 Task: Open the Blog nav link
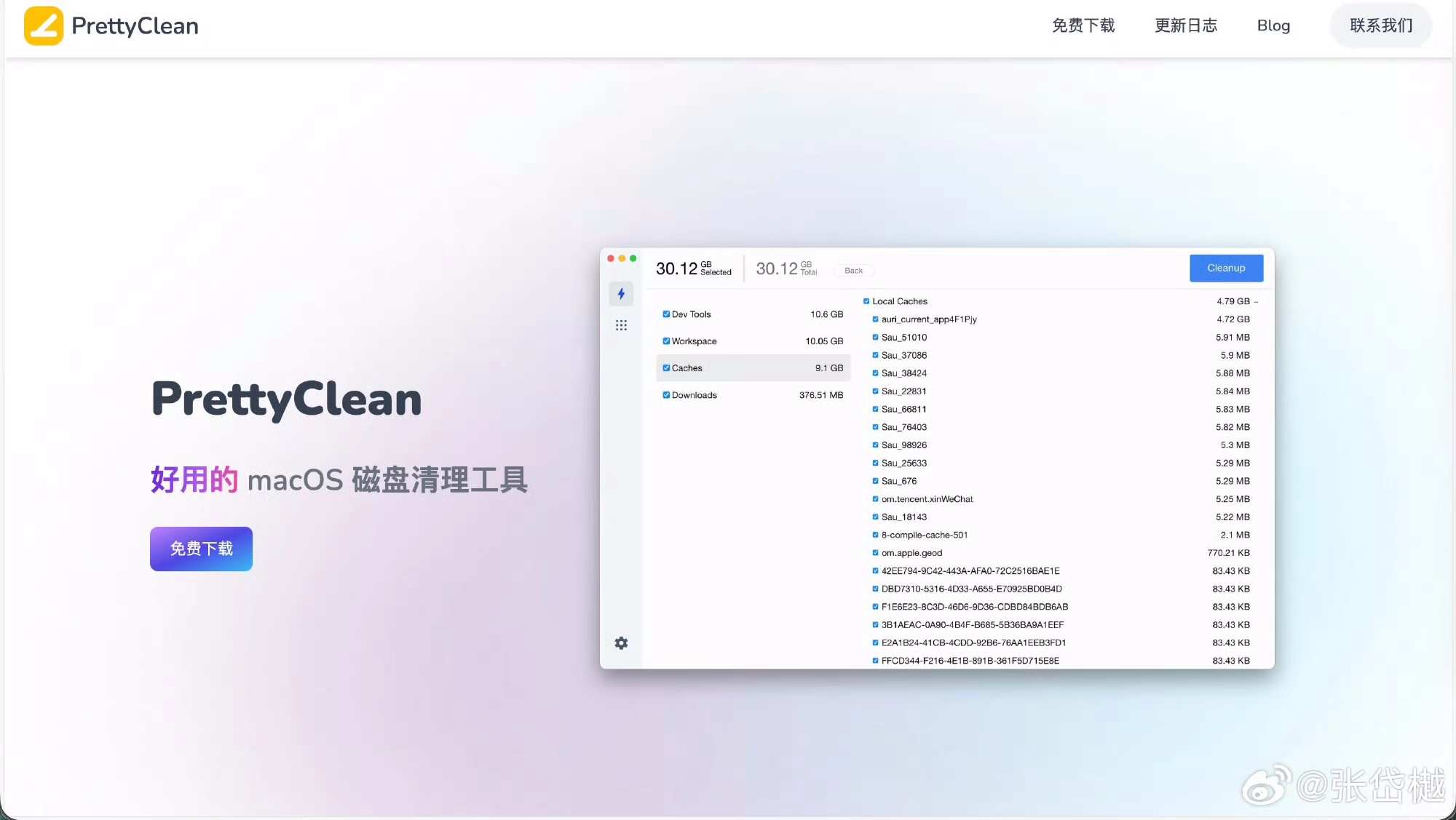pos(1273,25)
